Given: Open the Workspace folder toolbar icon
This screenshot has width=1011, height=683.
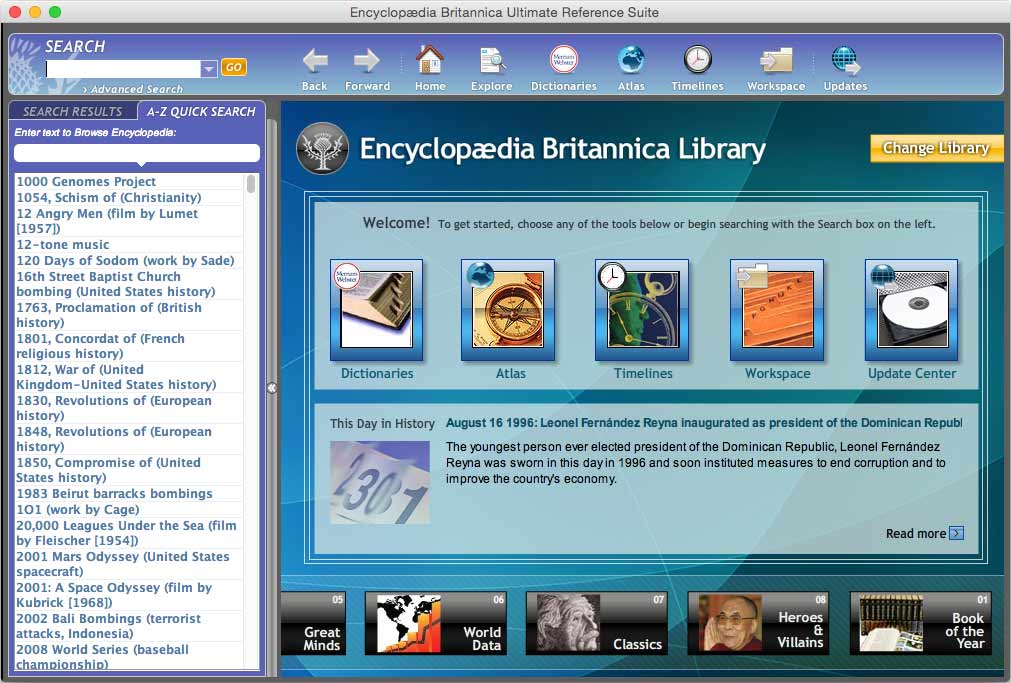Looking at the screenshot, I should coord(776,68).
